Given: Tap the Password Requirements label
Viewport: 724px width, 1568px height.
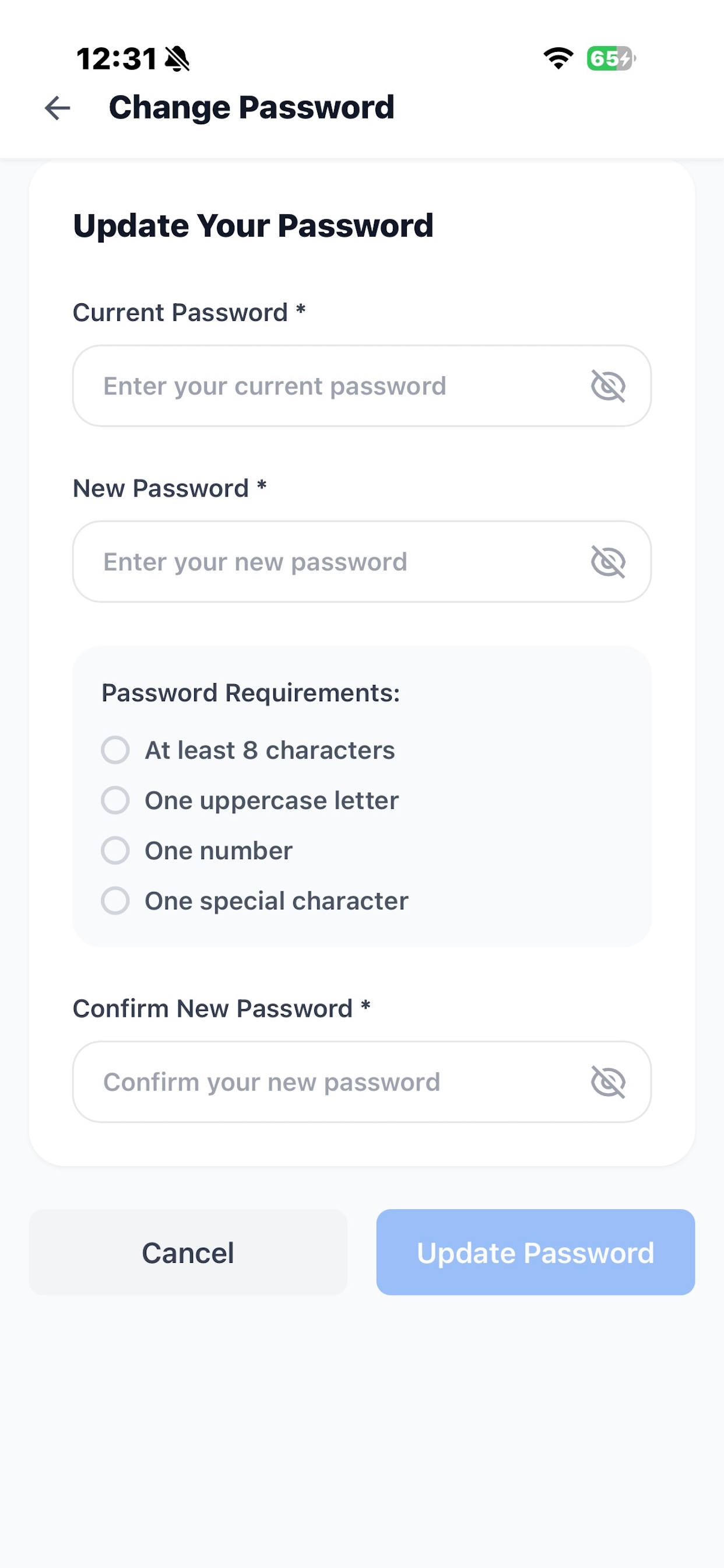Looking at the screenshot, I should (251, 692).
